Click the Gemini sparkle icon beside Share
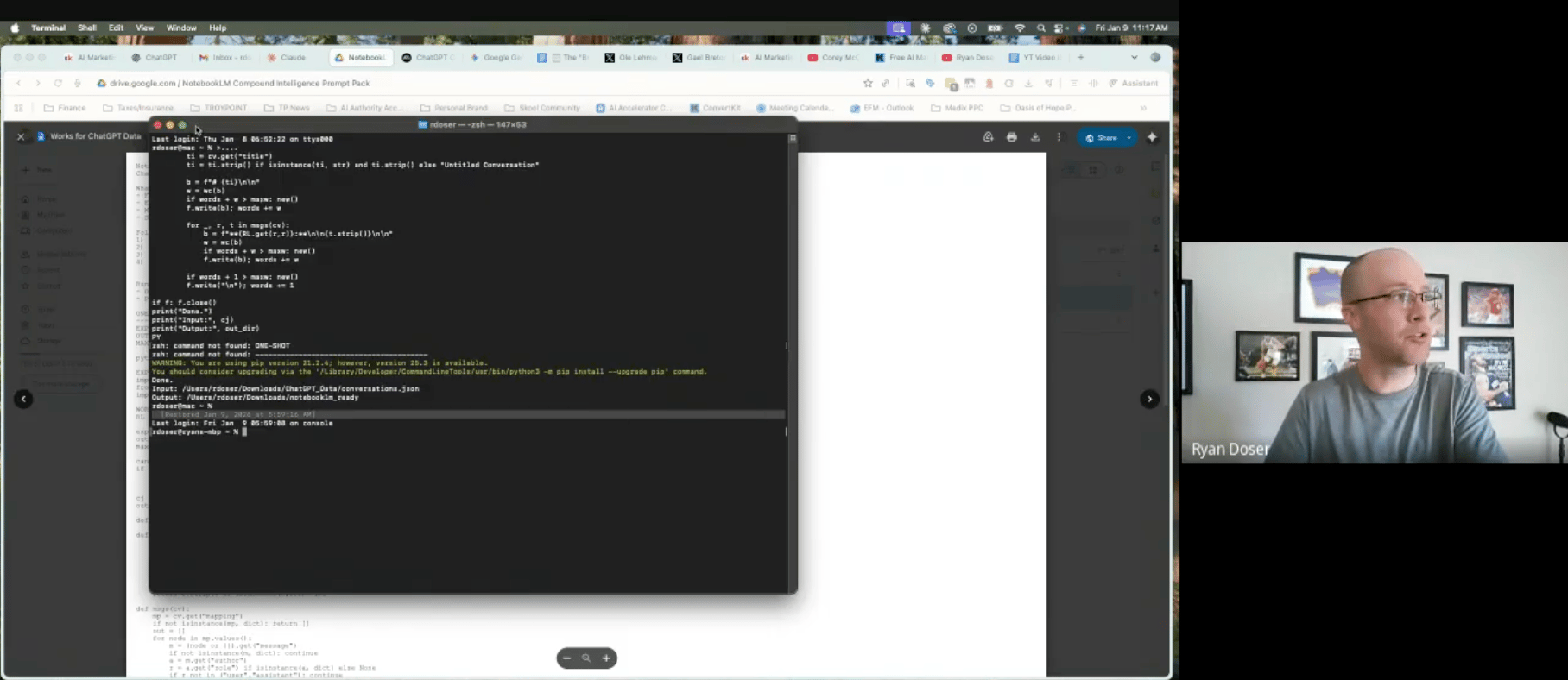The height and width of the screenshot is (680, 1568). (x=1152, y=137)
